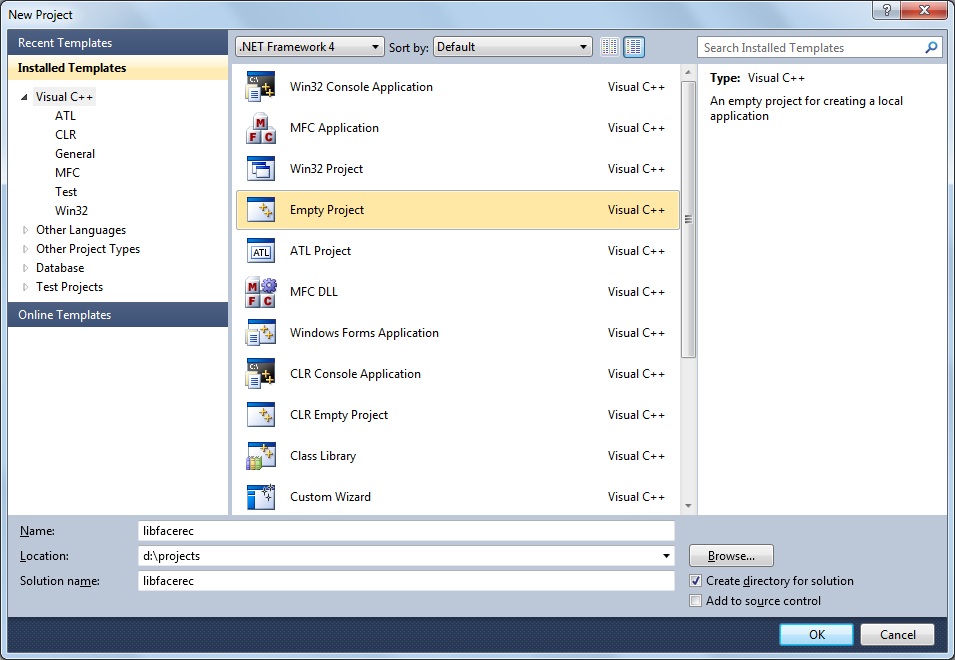The image size is (955, 660).
Task: Click the Empty Project template icon
Action: pyautogui.click(x=261, y=209)
